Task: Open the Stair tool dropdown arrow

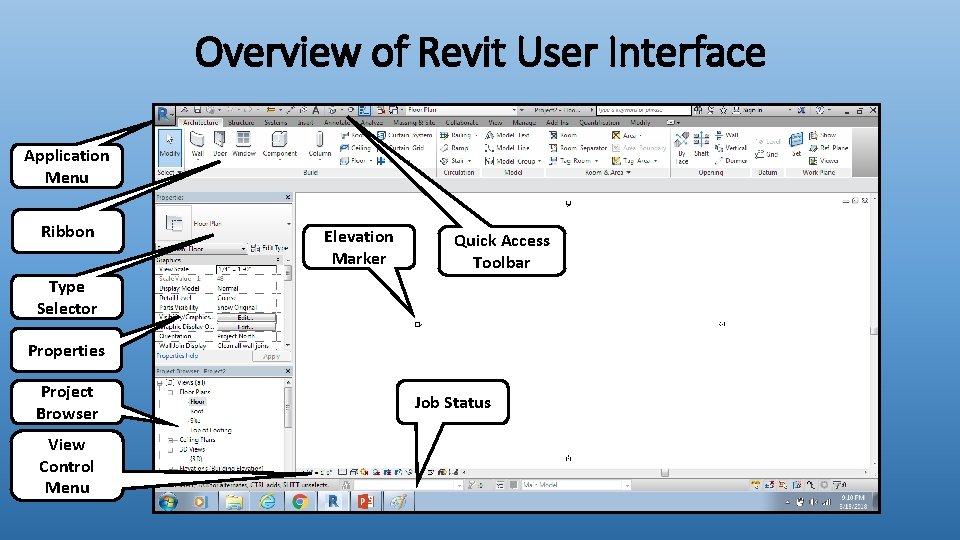Action: click(x=470, y=161)
